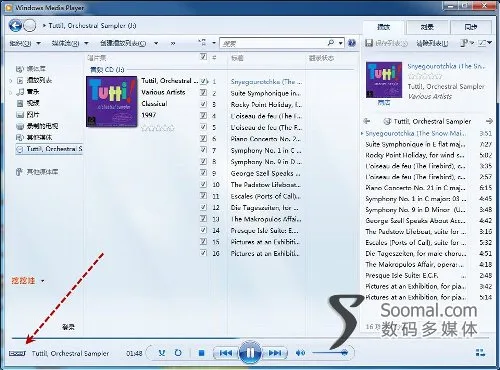The image size is (500, 370).
Task: Show hidden toolbar commands with » chevron
Action: [173, 43]
